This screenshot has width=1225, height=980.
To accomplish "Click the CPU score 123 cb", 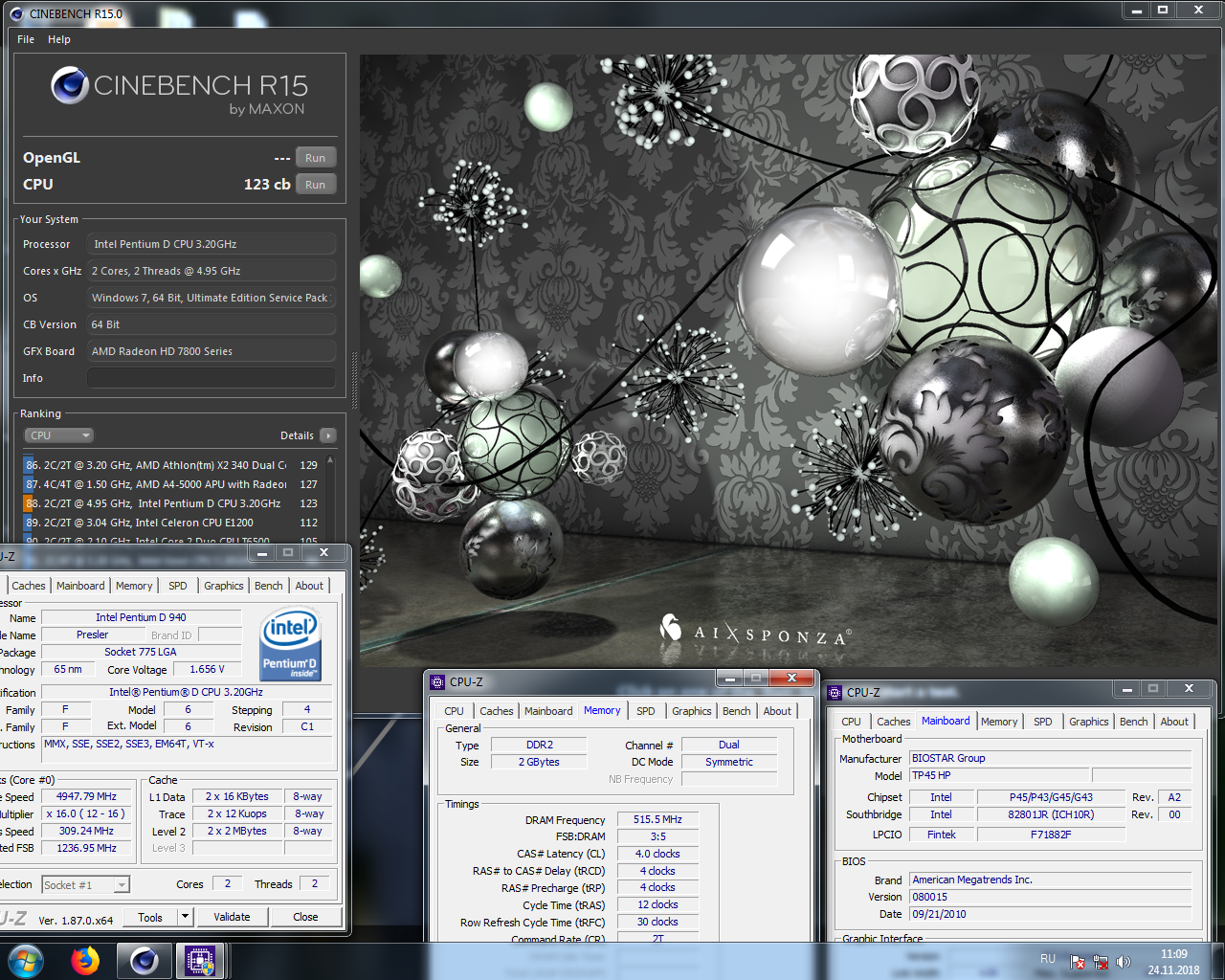I will 267,184.
